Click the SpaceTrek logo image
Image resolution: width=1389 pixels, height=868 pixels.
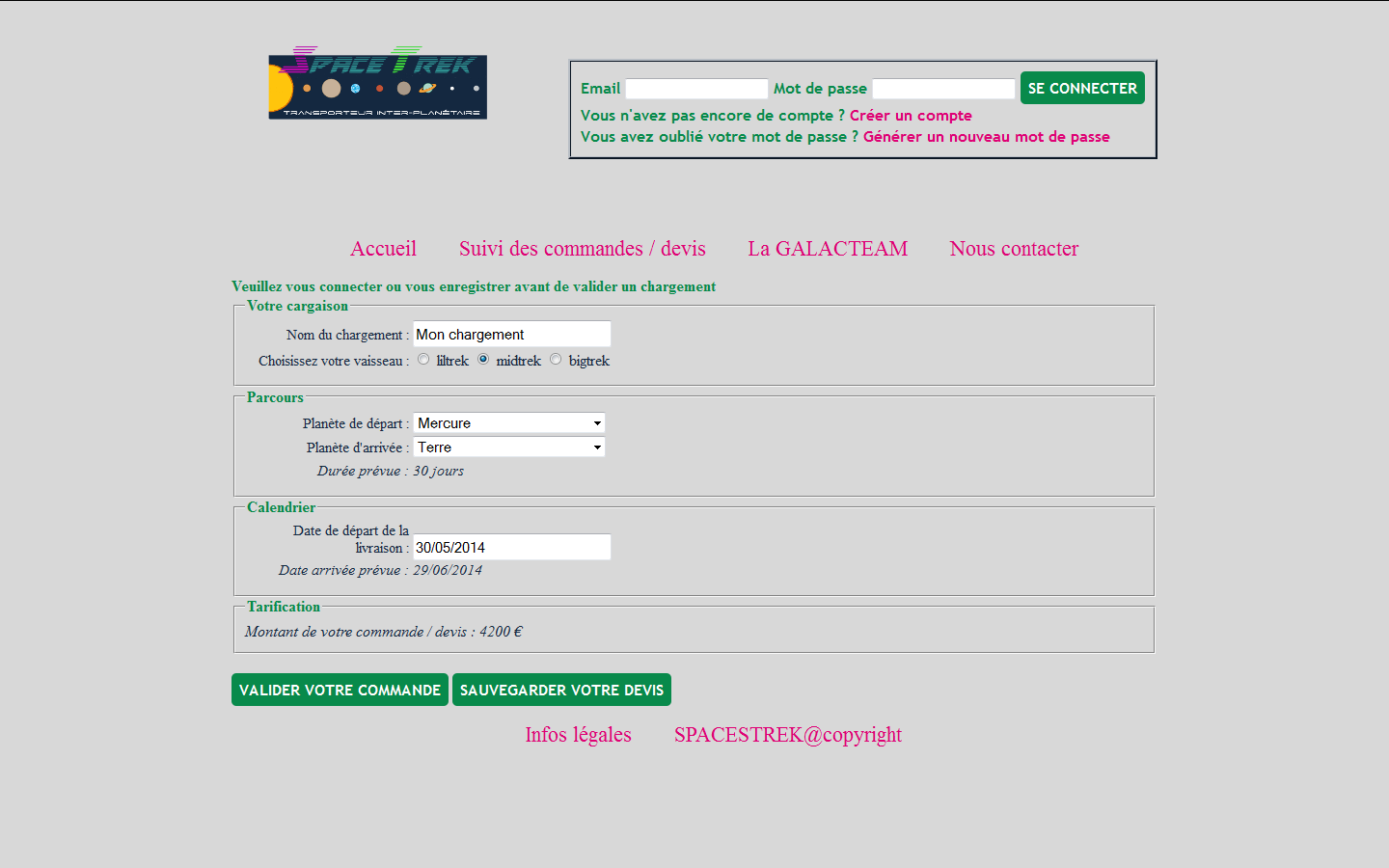[x=377, y=84]
